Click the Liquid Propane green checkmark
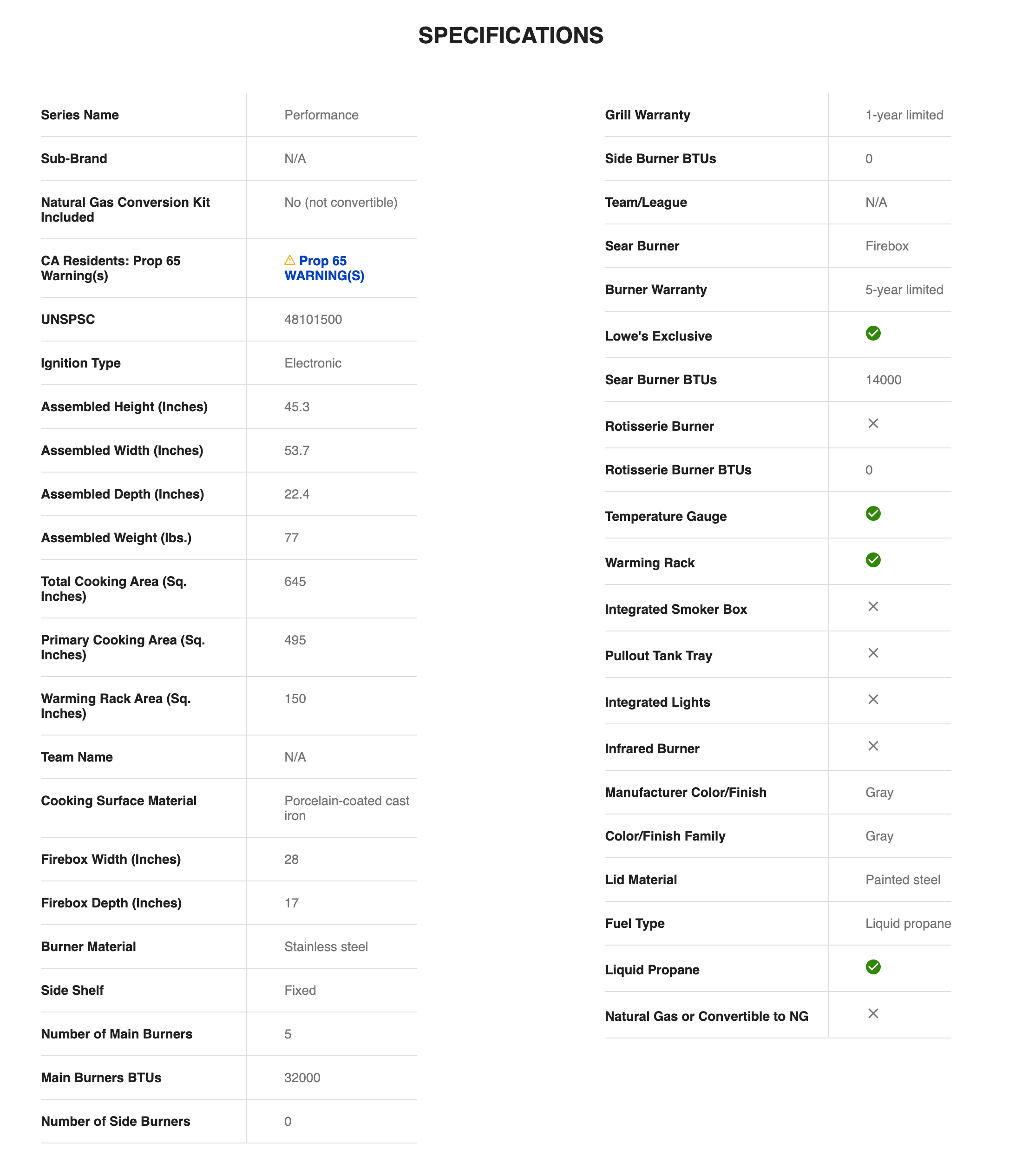The height and width of the screenshot is (1176, 1022). coord(872,967)
